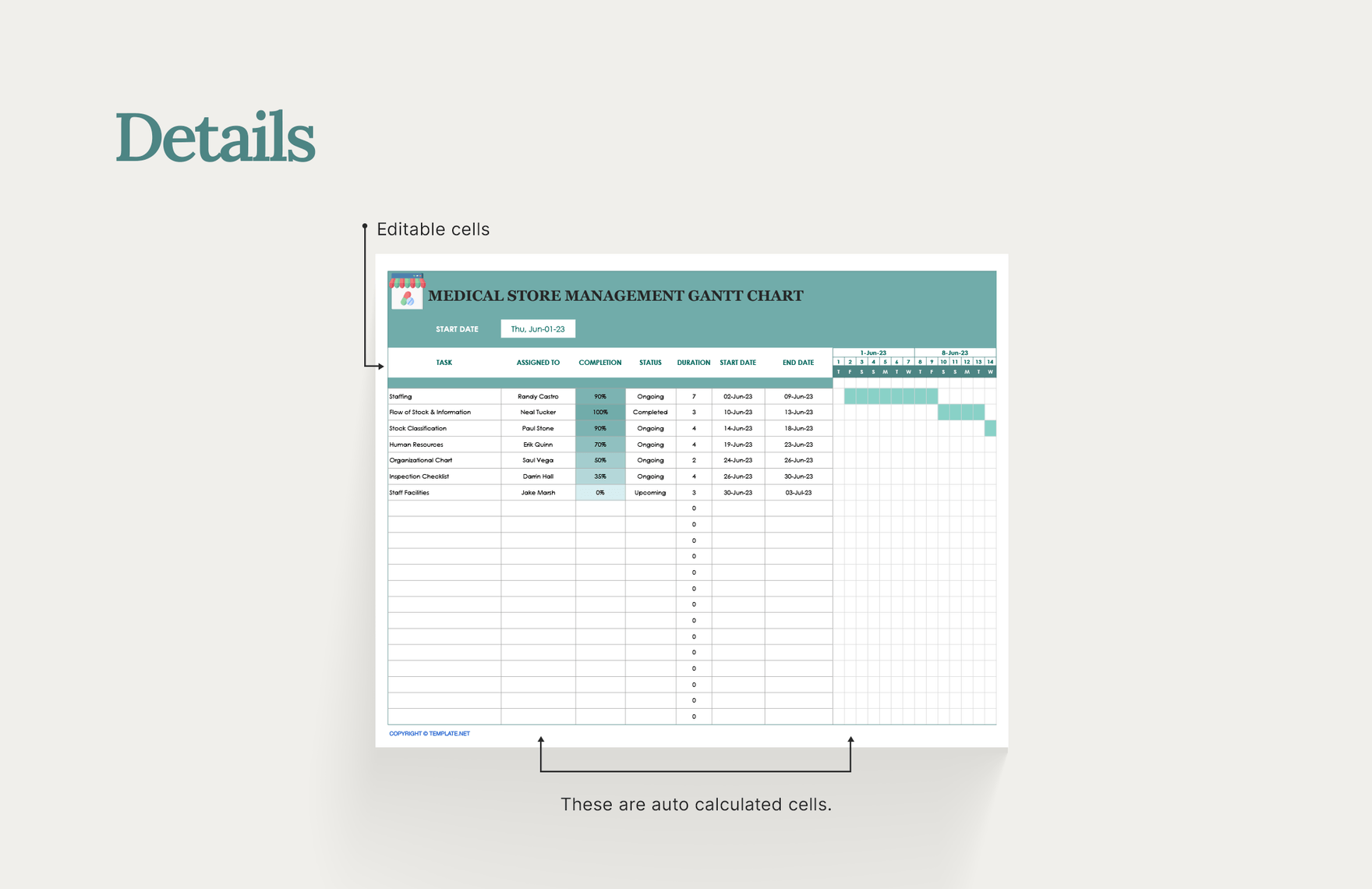The image size is (1372, 889).
Task: Select the 0% completion cell
Action: 600,493
